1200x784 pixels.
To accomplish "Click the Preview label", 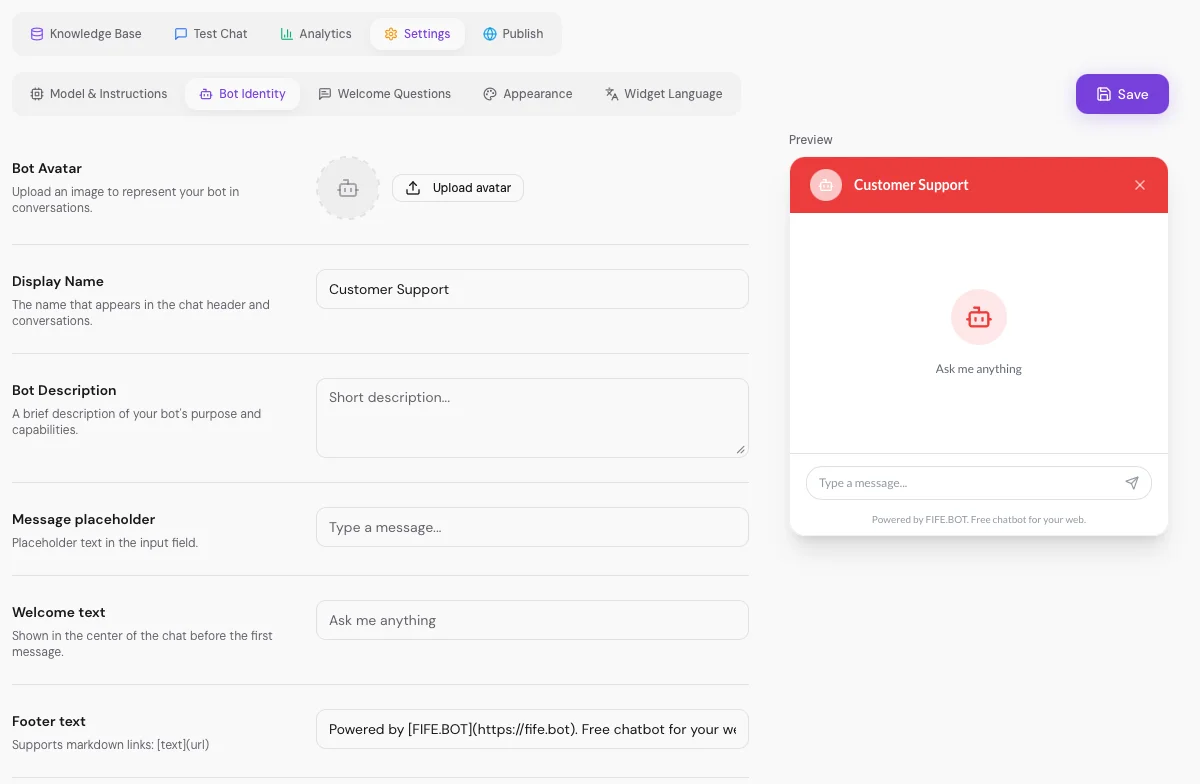I will tap(811, 140).
